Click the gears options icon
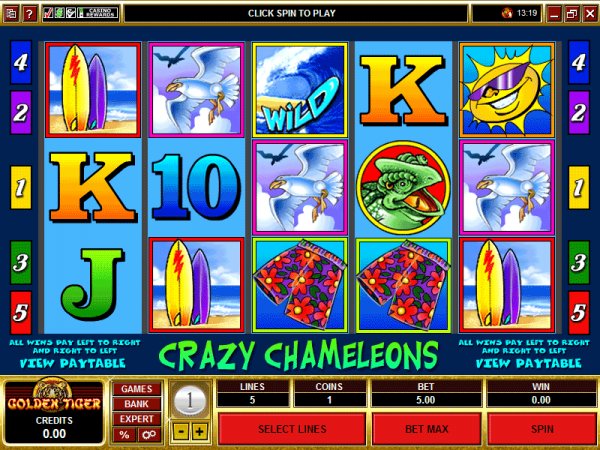Screen dimensions: 600x450 click(148, 435)
